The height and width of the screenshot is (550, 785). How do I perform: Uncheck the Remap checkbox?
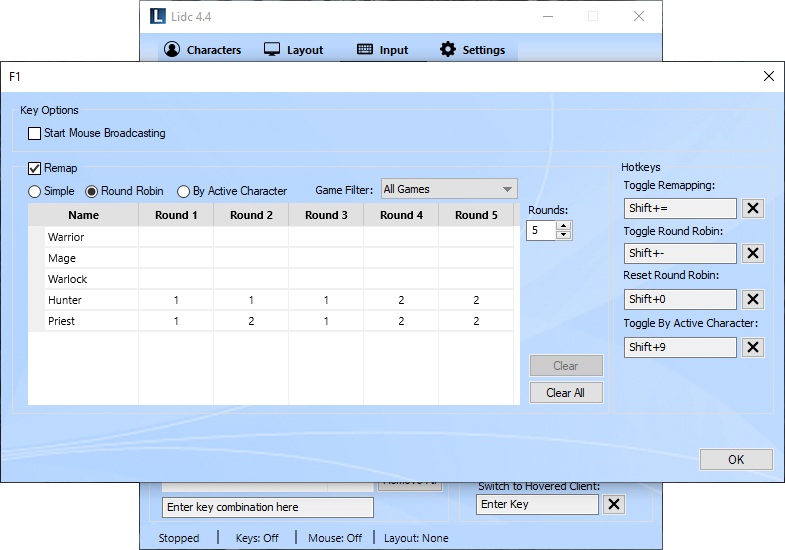point(35,169)
